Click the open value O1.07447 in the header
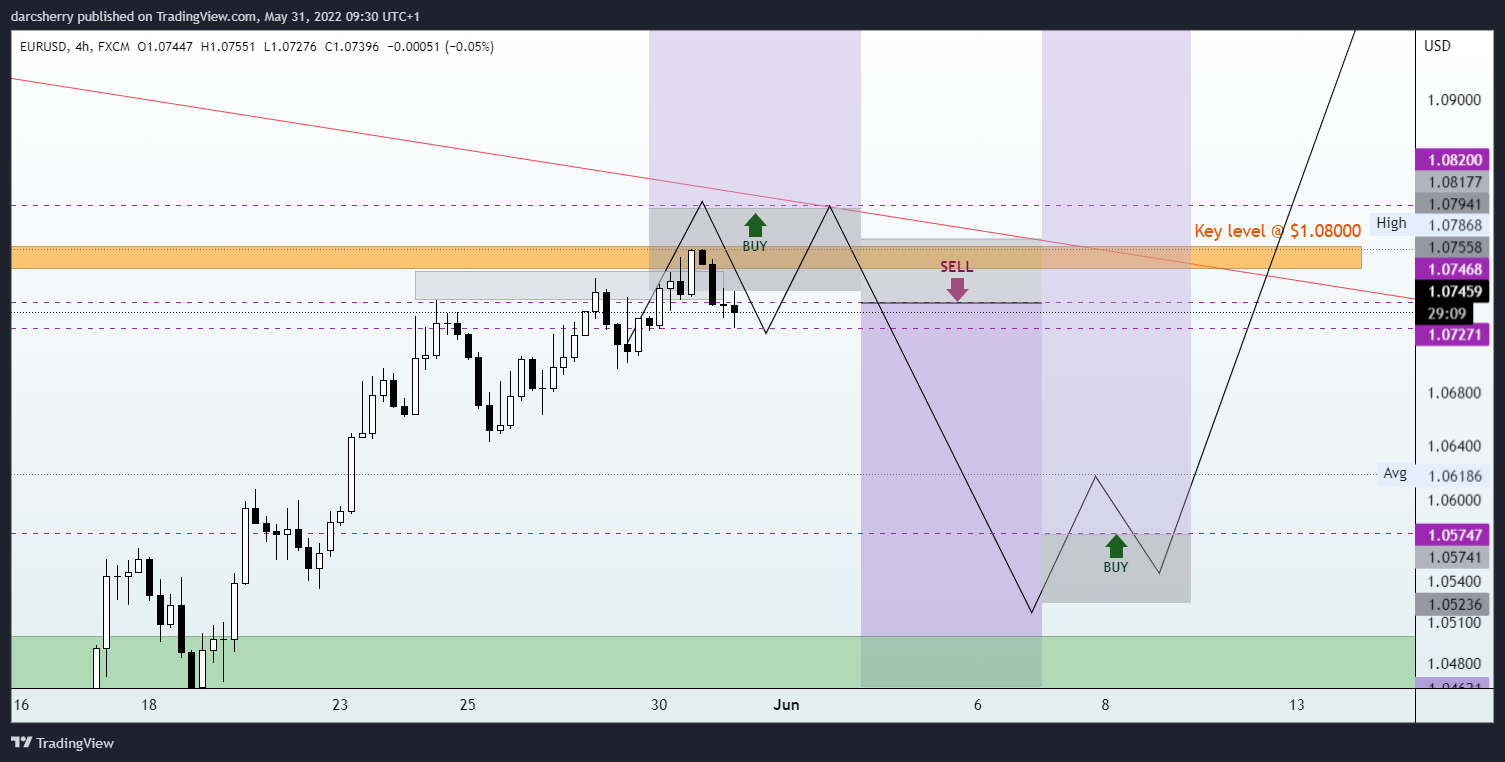The width and height of the screenshot is (1505, 762). 167,47
